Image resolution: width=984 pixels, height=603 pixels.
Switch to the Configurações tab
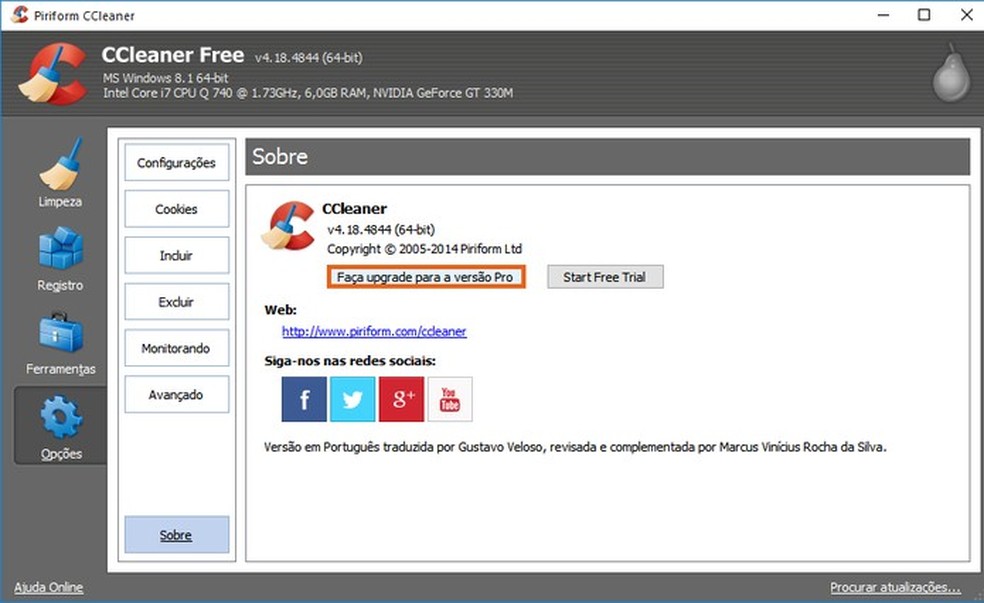tap(176, 162)
